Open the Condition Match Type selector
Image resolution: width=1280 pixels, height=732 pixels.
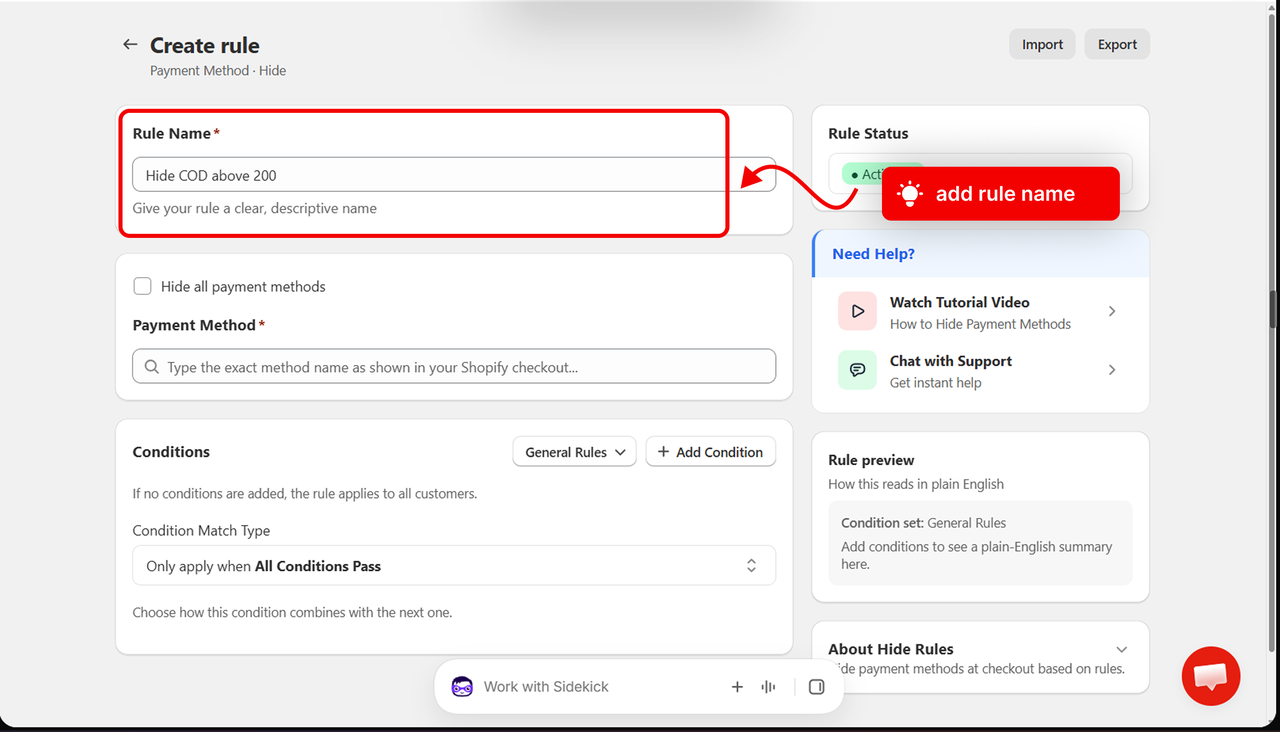click(454, 566)
